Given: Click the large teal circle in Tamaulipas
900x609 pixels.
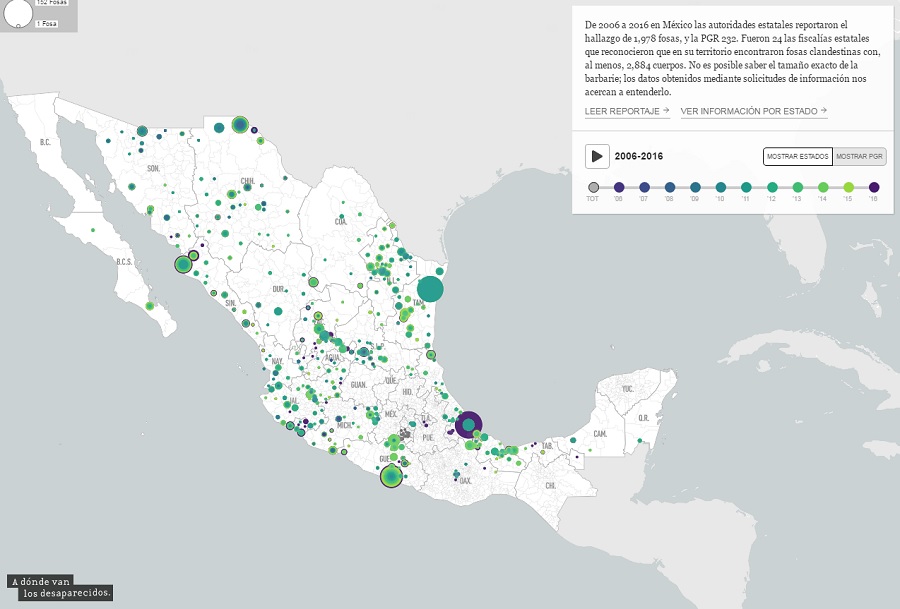Looking at the screenshot, I should point(430,289).
